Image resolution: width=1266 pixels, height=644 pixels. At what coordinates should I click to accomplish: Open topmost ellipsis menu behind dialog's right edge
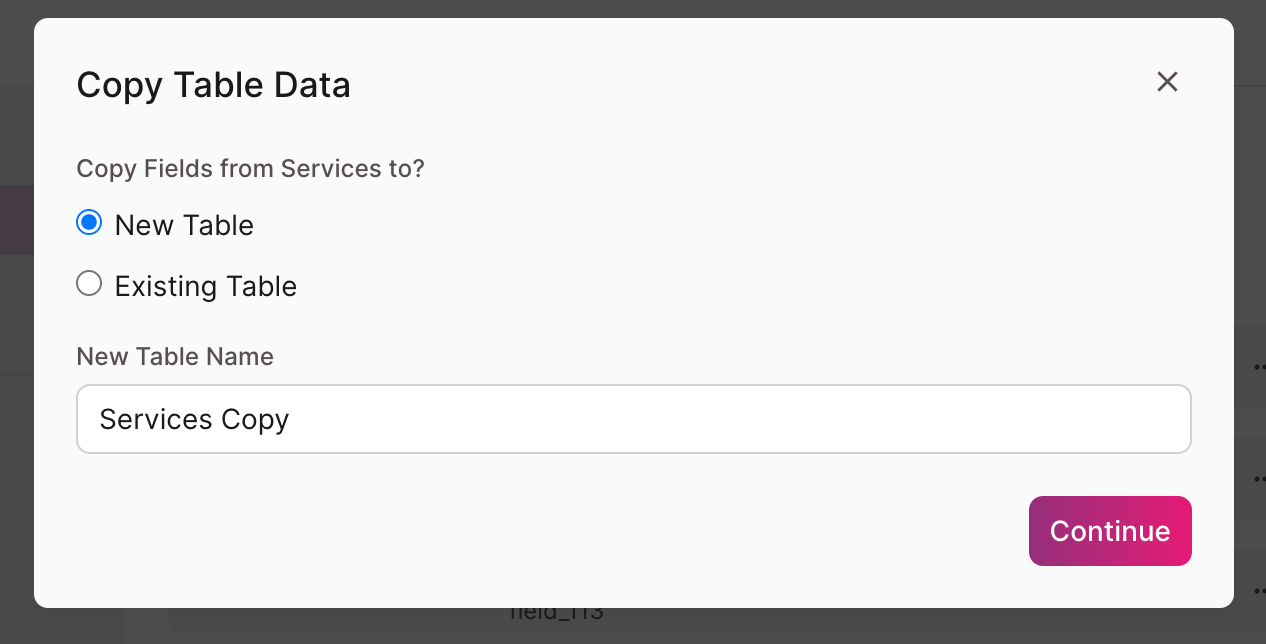coord(1258,367)
